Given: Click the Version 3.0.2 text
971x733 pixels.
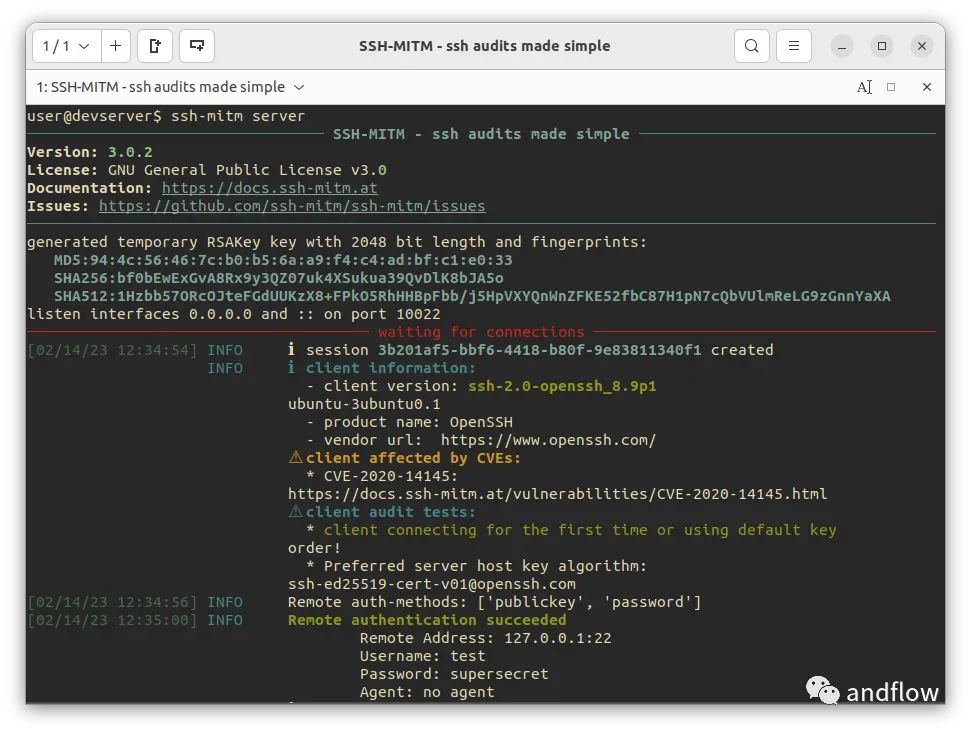Looking at the screenshot, I should pos(89,152).
